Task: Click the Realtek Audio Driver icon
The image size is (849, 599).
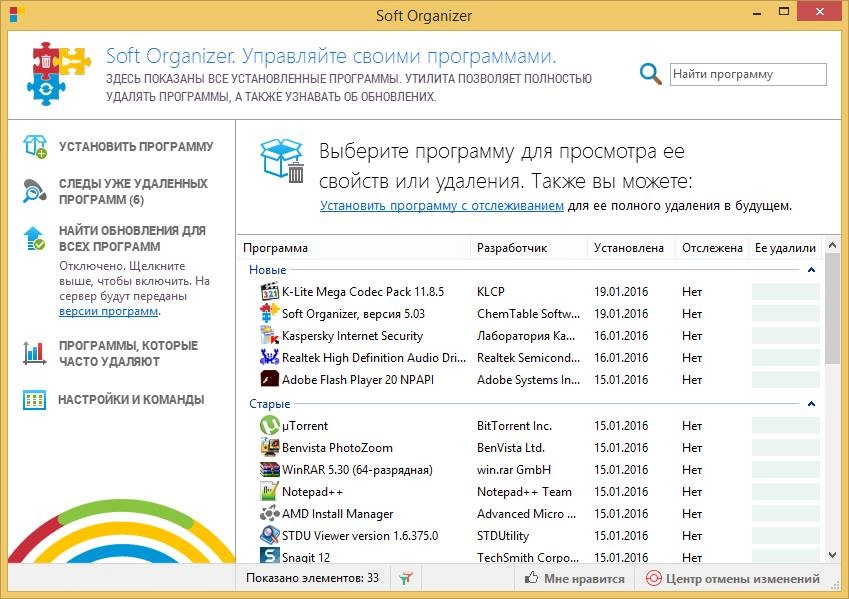Action: [270, 357]
